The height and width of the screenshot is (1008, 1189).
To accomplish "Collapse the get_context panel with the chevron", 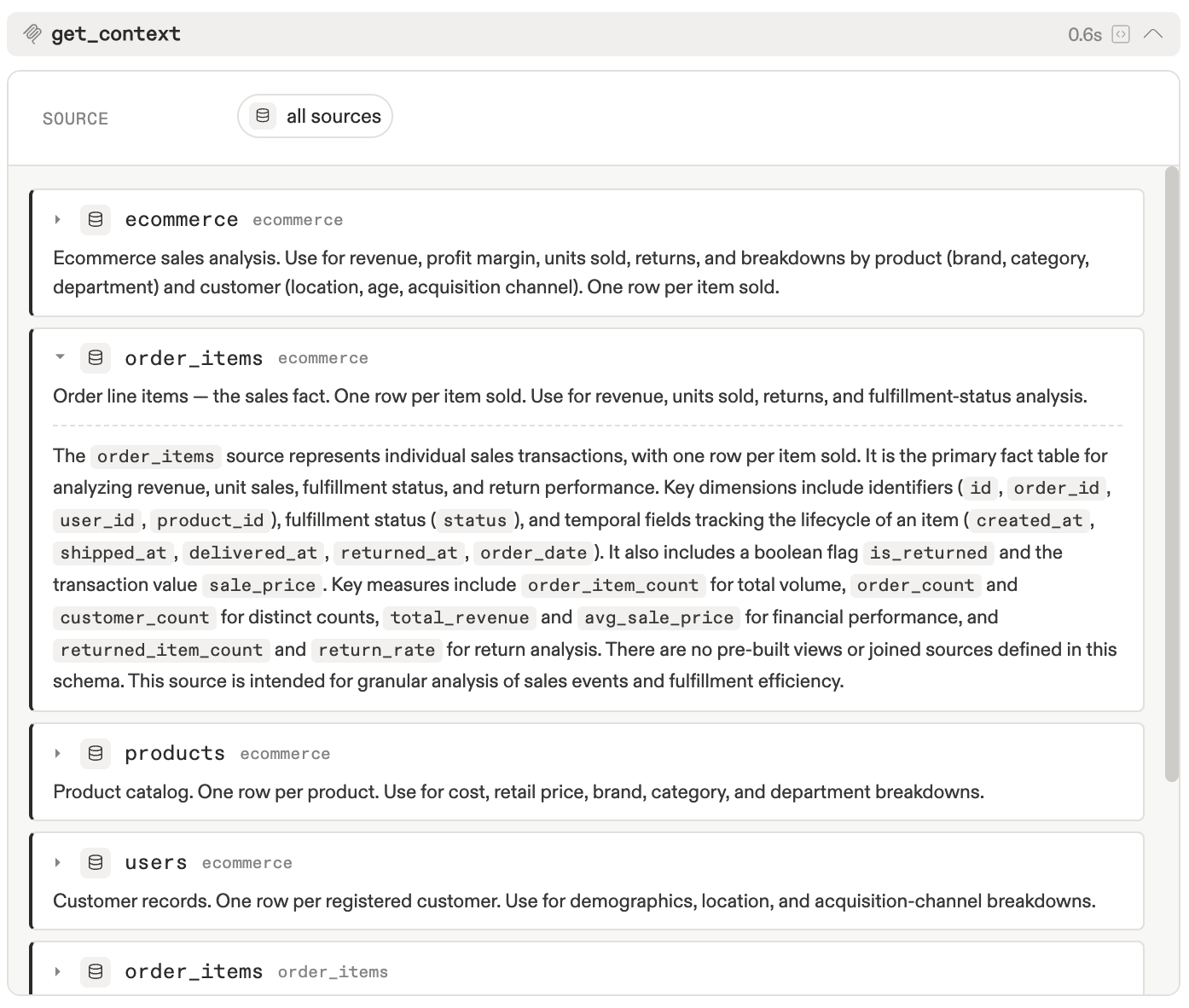I will pos(1153,34).
